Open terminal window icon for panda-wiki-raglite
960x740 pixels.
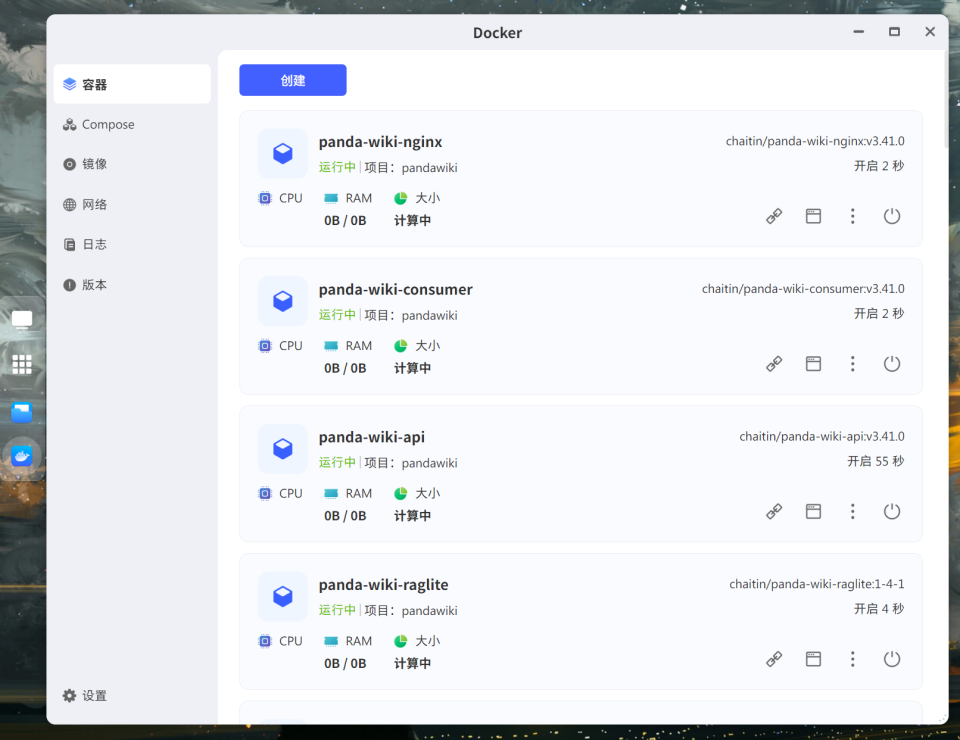[x=813, y=659]
